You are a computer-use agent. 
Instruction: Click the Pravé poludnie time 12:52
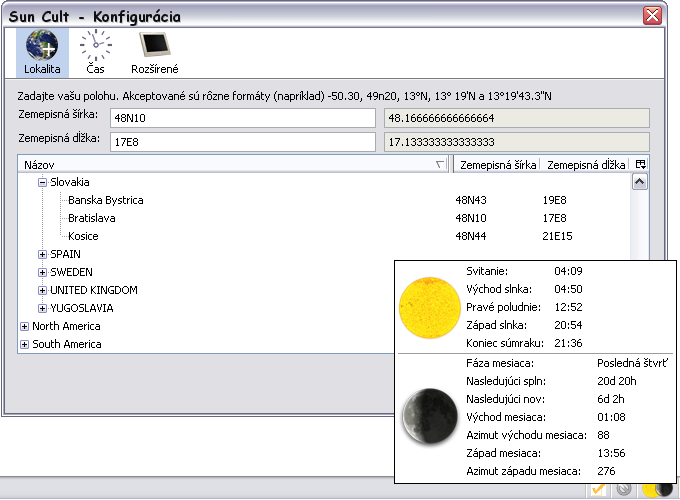pyautogui.click(x=568, y=307)
